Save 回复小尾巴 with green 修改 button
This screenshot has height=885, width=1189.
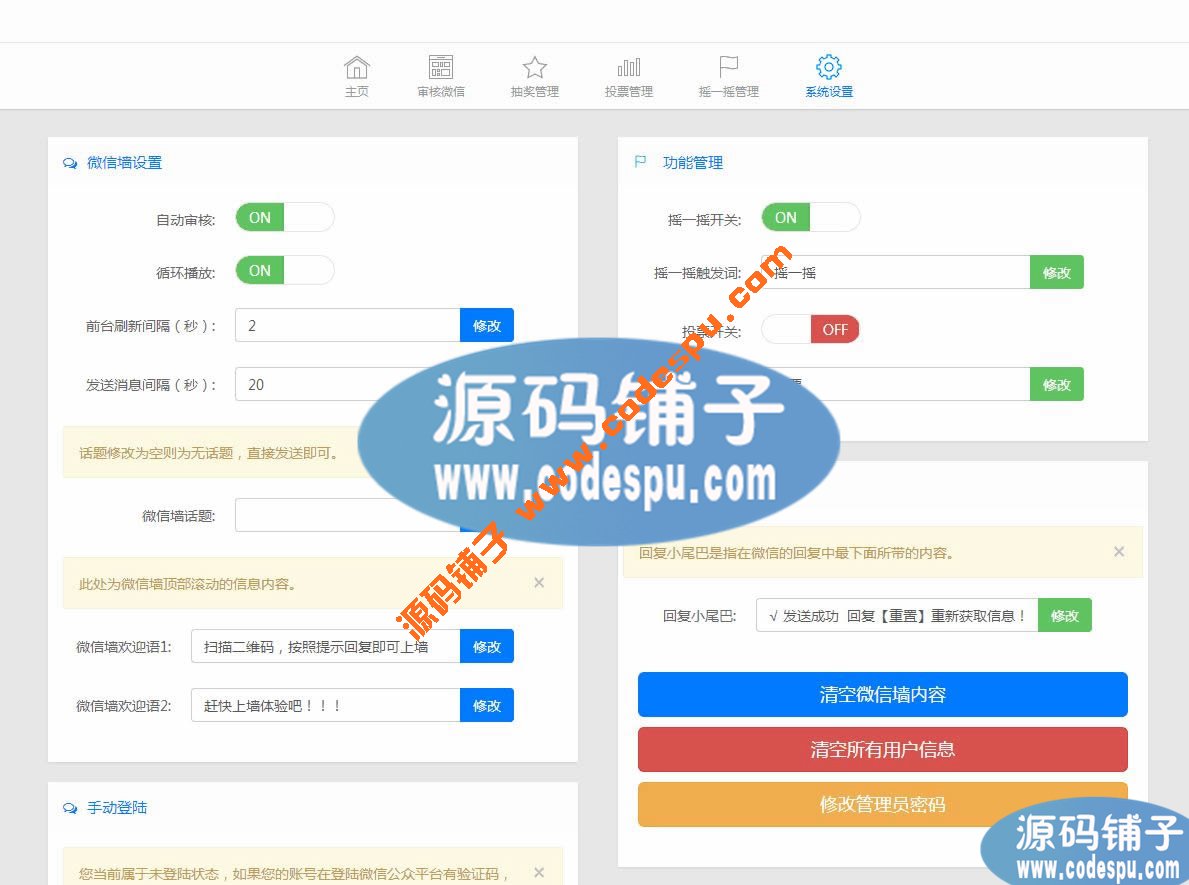[1065, 615]
